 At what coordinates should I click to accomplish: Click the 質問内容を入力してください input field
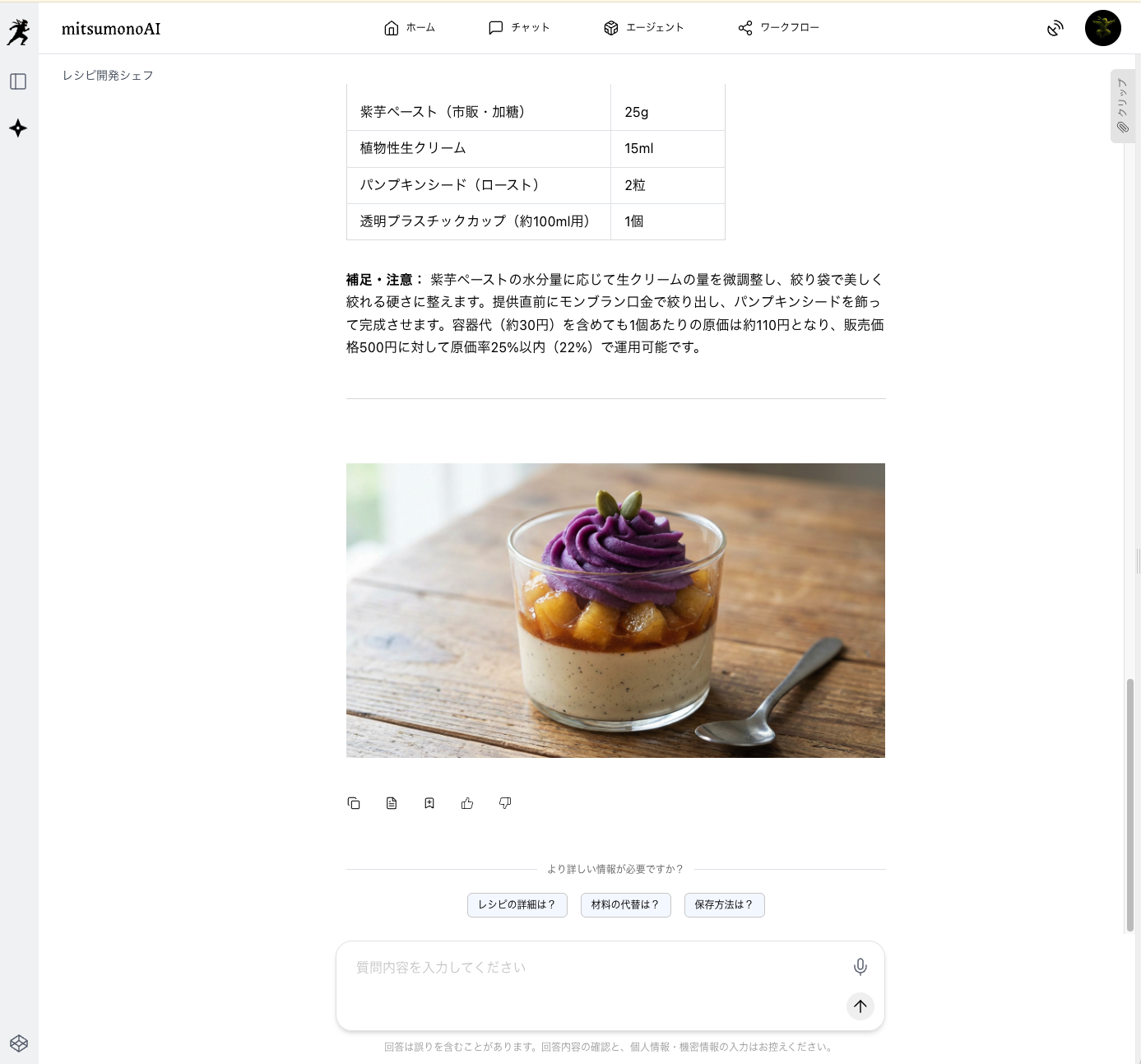coord(596,968)
